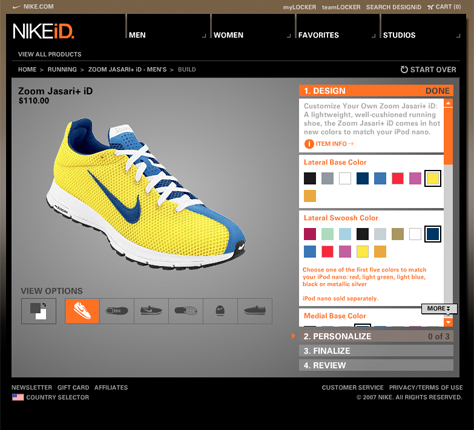Open NIKE.COM link
474x430 pixels.
(38, 7)
